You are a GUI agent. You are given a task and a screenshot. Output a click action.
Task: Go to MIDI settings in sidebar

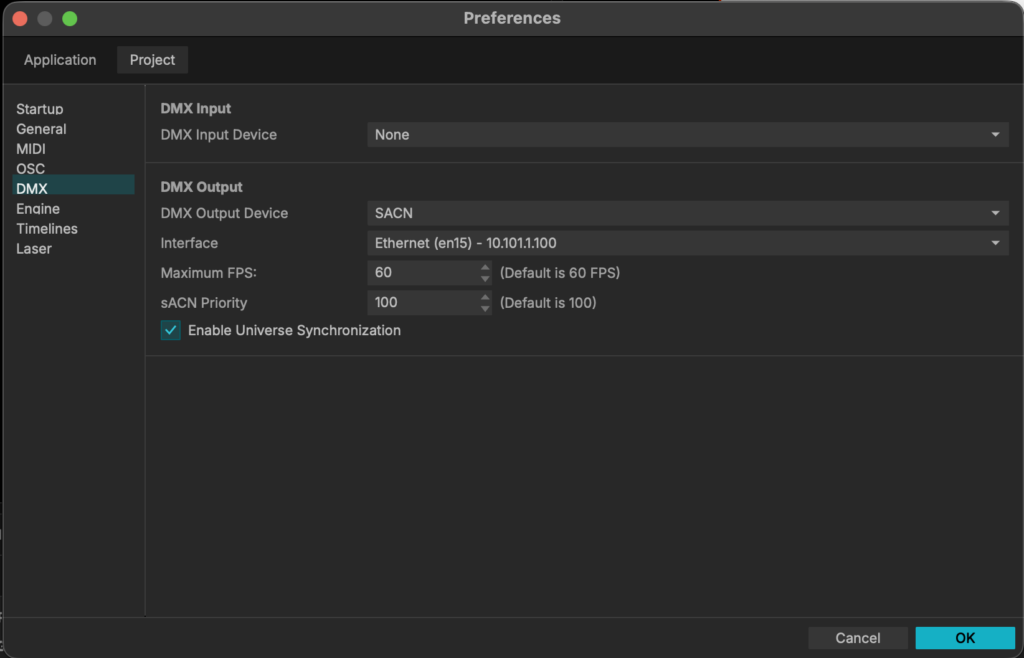(31, 149)
